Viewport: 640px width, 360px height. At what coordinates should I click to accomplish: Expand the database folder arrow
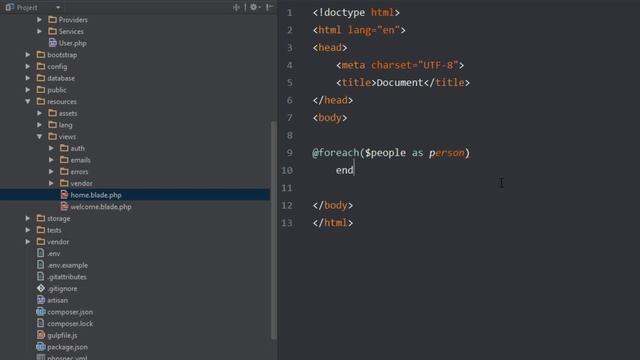(x=28, y=78)
